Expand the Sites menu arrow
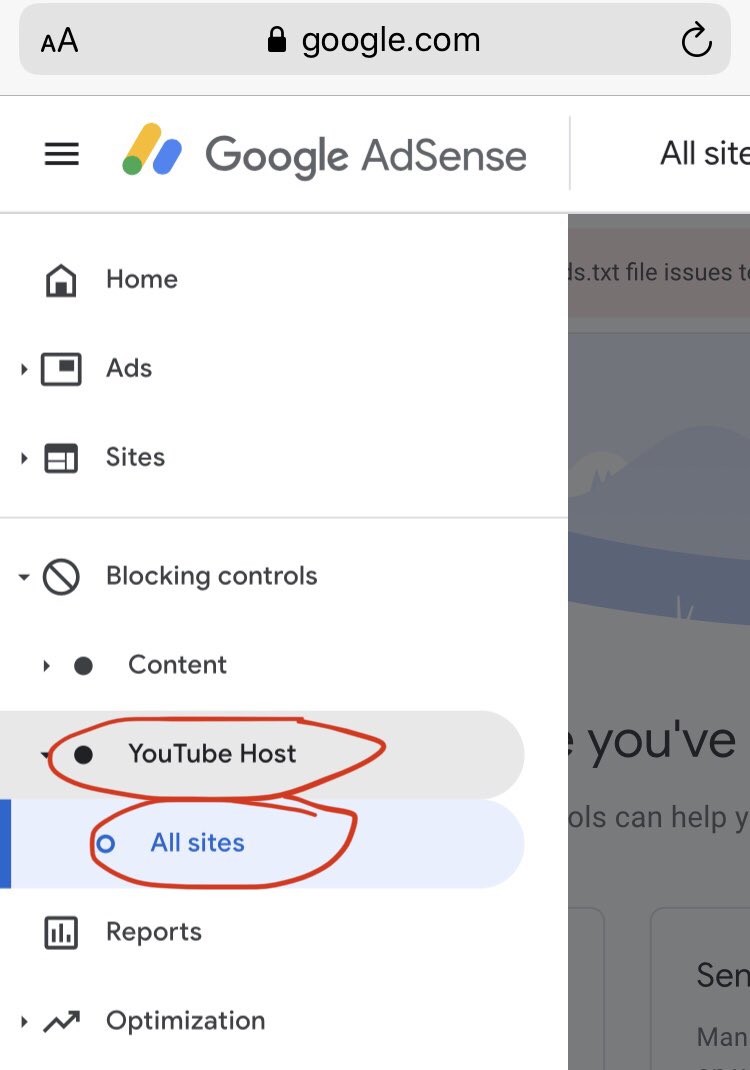The image size is (750, 1070). [x=24, y=458]
